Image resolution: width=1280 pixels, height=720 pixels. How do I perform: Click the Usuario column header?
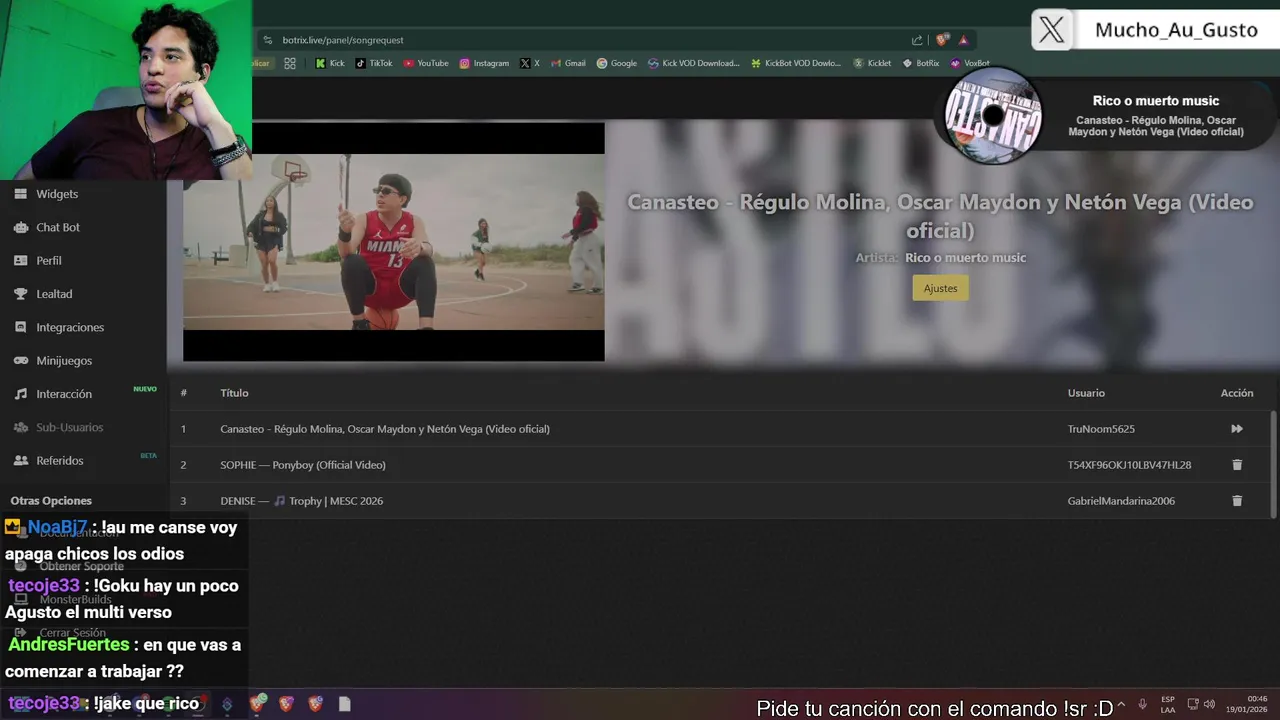coord(1086,393)
